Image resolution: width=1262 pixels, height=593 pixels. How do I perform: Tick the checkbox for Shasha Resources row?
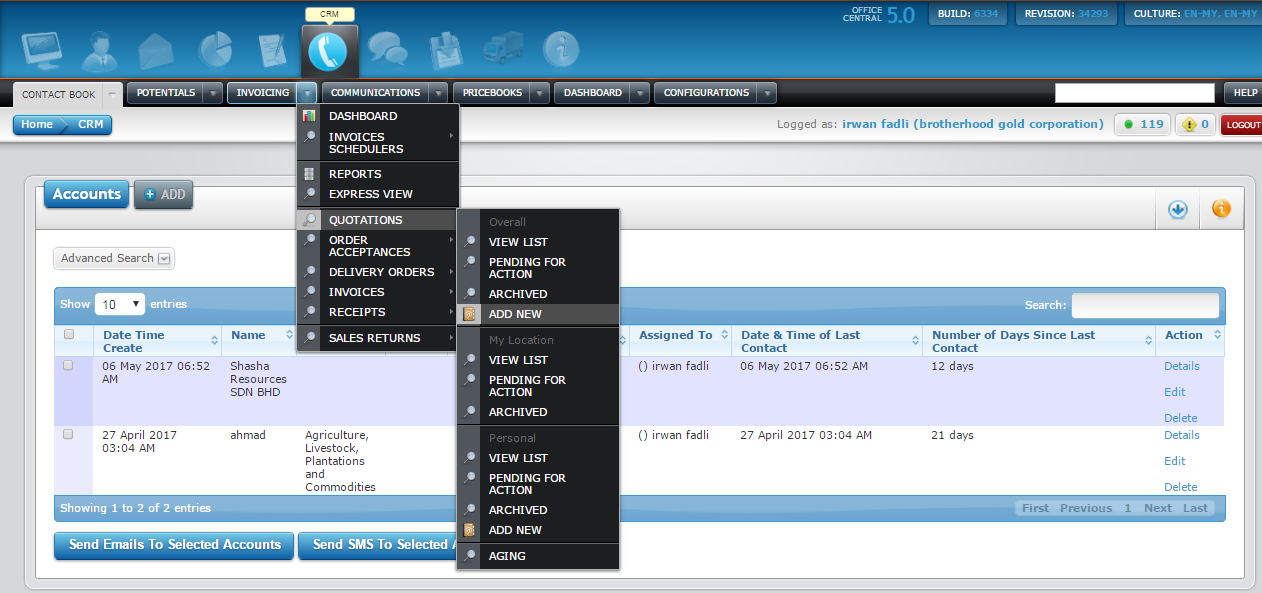[69, 365]
